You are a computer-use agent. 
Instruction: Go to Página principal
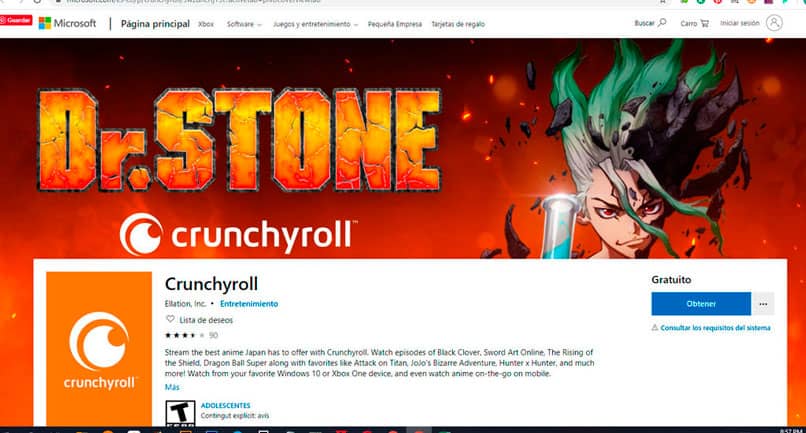tap(155, 24)
